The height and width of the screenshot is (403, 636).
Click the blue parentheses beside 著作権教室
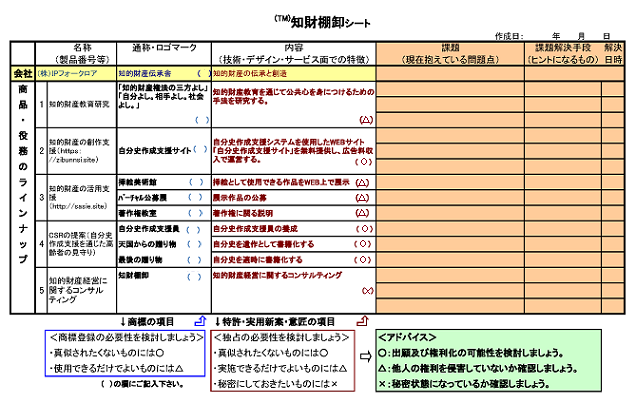pyautogui.click(x=196, y=213)
